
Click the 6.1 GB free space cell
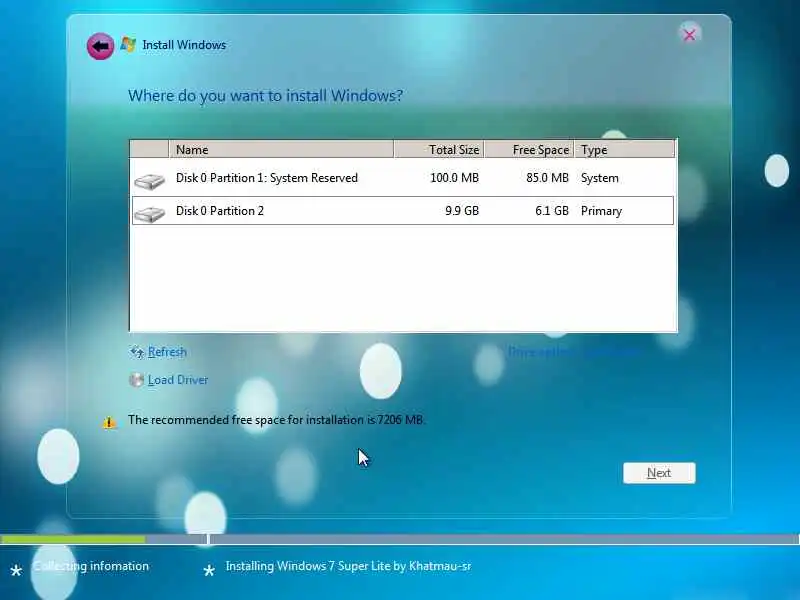pos(552,211)
